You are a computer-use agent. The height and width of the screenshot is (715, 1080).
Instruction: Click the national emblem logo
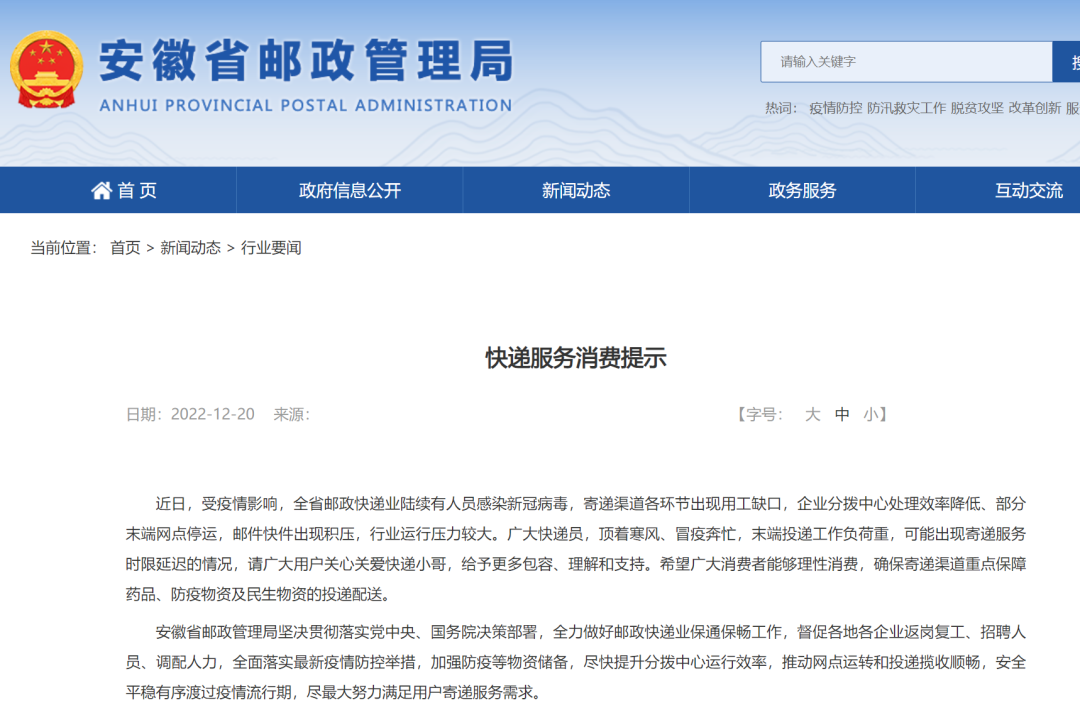pos(47,70)
